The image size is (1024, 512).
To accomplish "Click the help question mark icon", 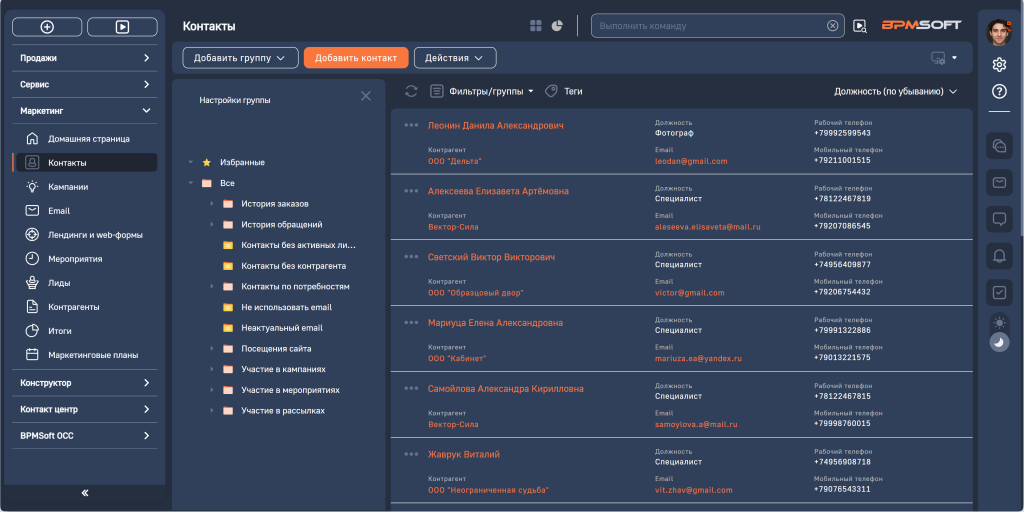I will 998,91.
